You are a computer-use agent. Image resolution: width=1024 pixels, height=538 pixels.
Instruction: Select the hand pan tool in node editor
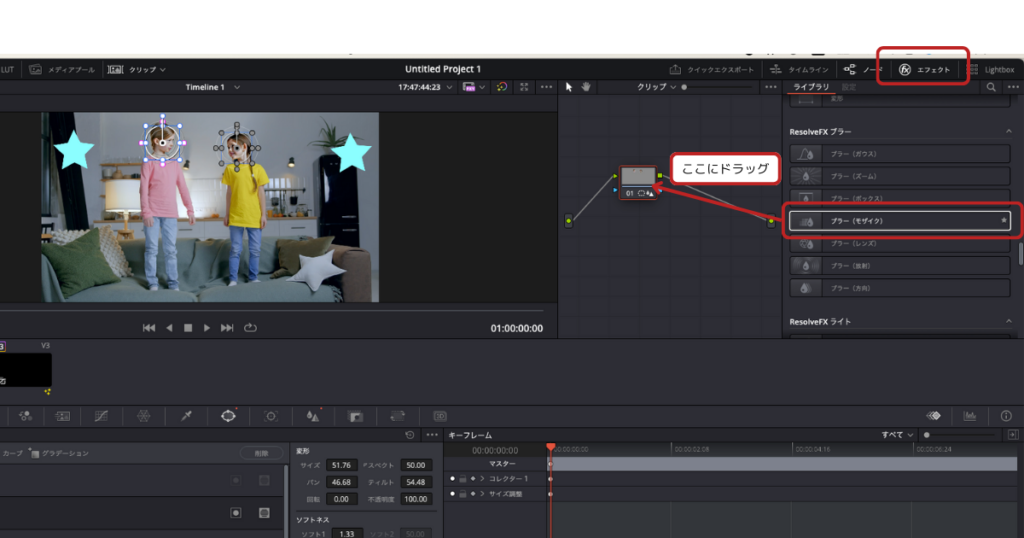click(585, 87)
